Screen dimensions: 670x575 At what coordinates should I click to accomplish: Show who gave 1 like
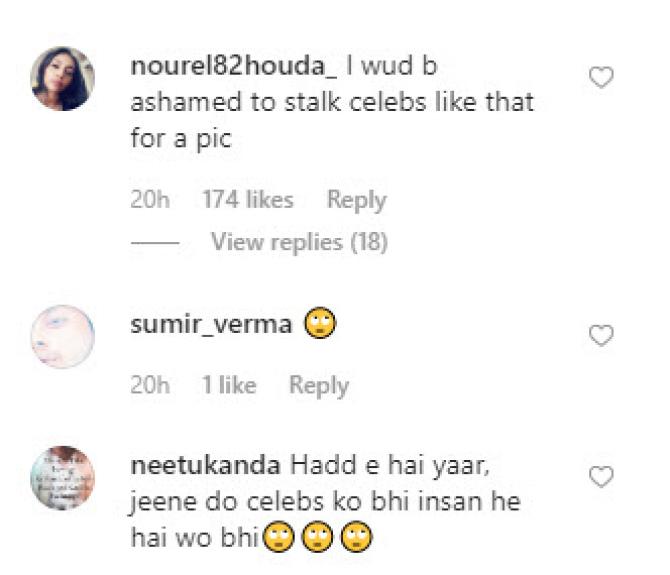tap(229, 385)
